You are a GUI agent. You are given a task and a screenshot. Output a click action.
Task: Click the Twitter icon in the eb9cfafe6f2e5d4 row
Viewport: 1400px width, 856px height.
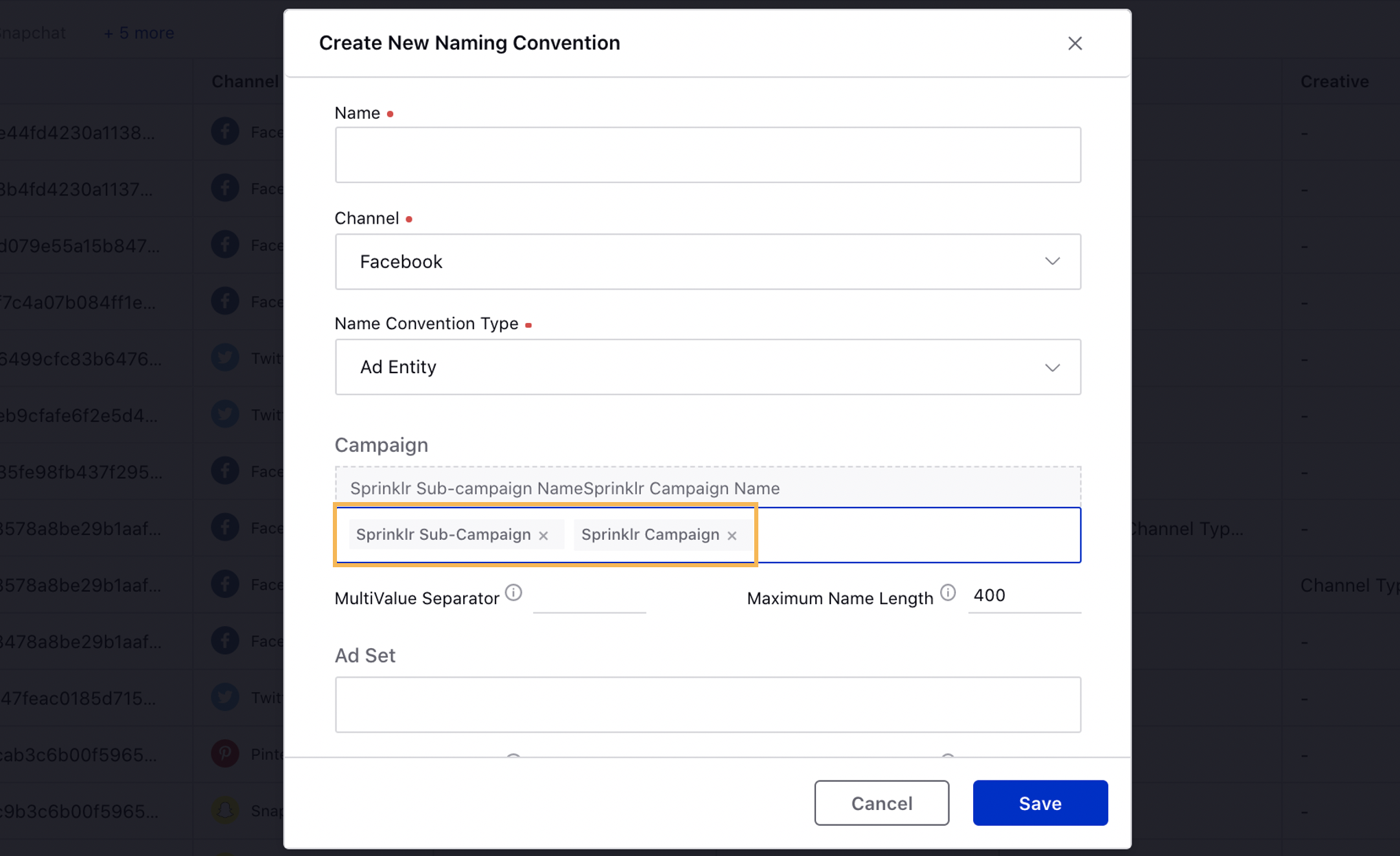click(x=225, y=414)
